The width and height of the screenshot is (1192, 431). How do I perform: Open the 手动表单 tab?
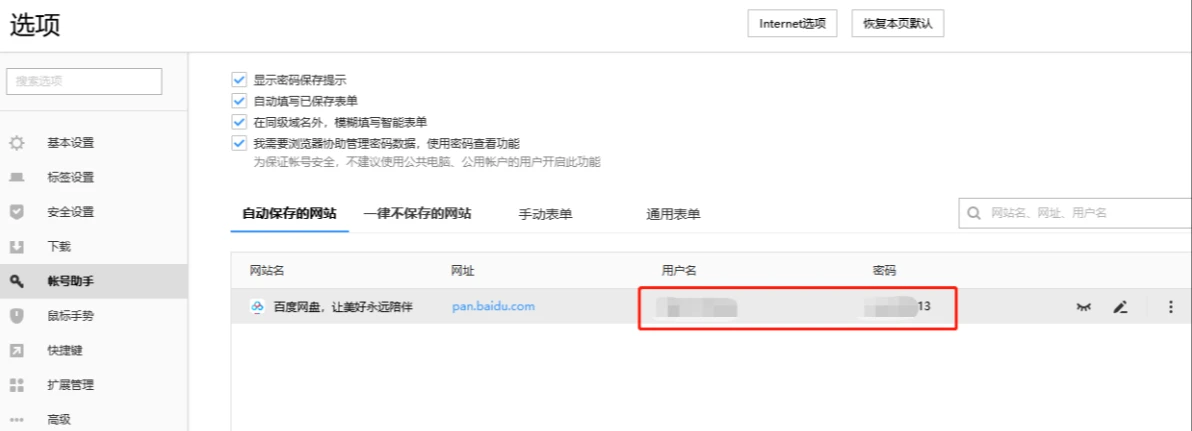pos(545,214)
